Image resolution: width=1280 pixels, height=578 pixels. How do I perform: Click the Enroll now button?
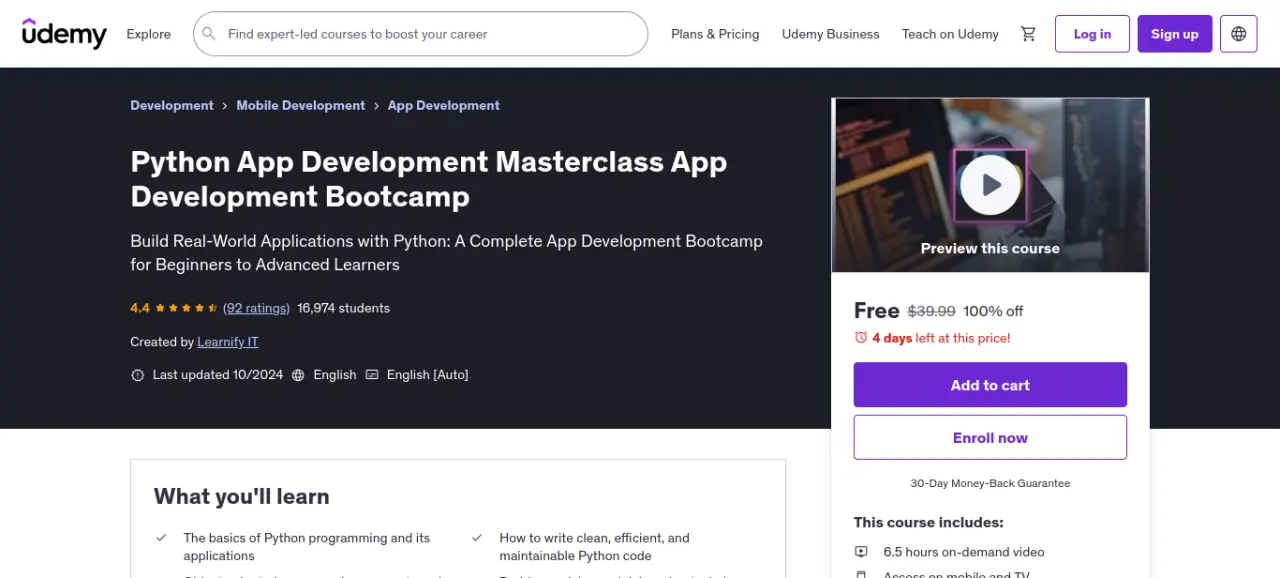[990, 438]
